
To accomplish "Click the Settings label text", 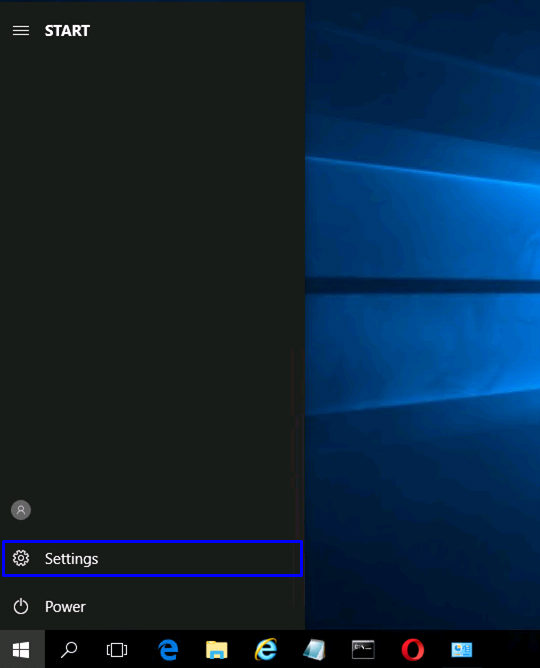I will click(72, 559).
